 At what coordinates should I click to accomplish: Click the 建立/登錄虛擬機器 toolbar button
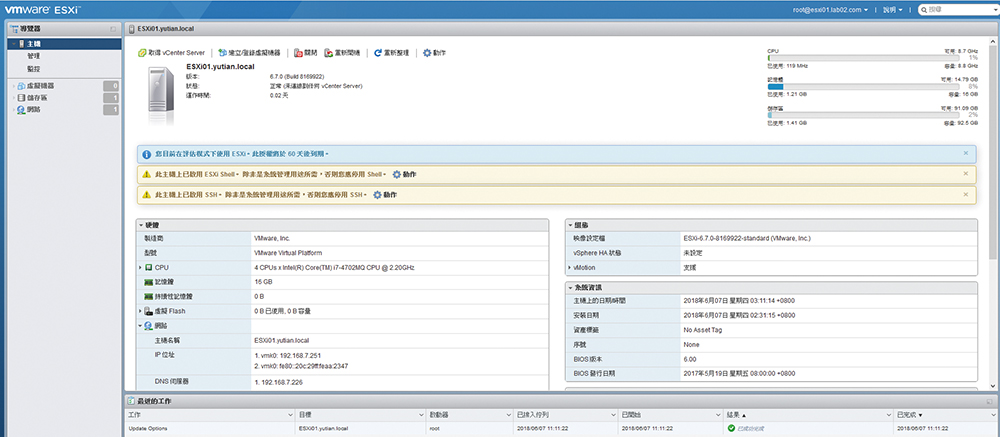[249, 52]
